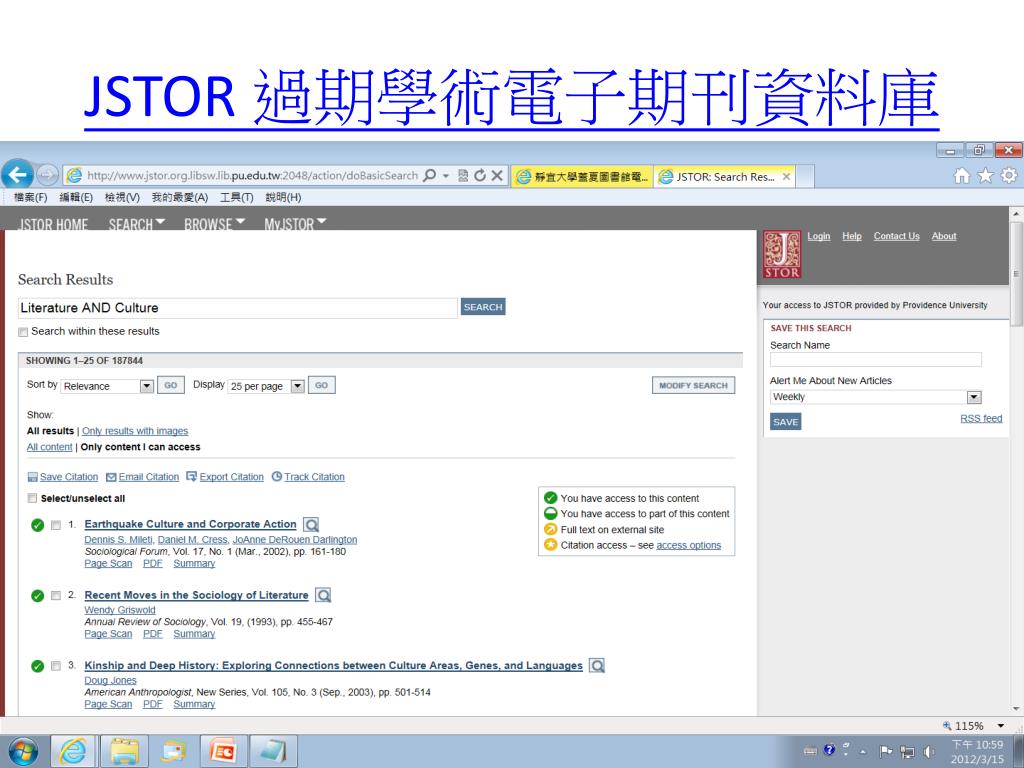Toggle the Select/unselect all checkbox

[32, 498]
